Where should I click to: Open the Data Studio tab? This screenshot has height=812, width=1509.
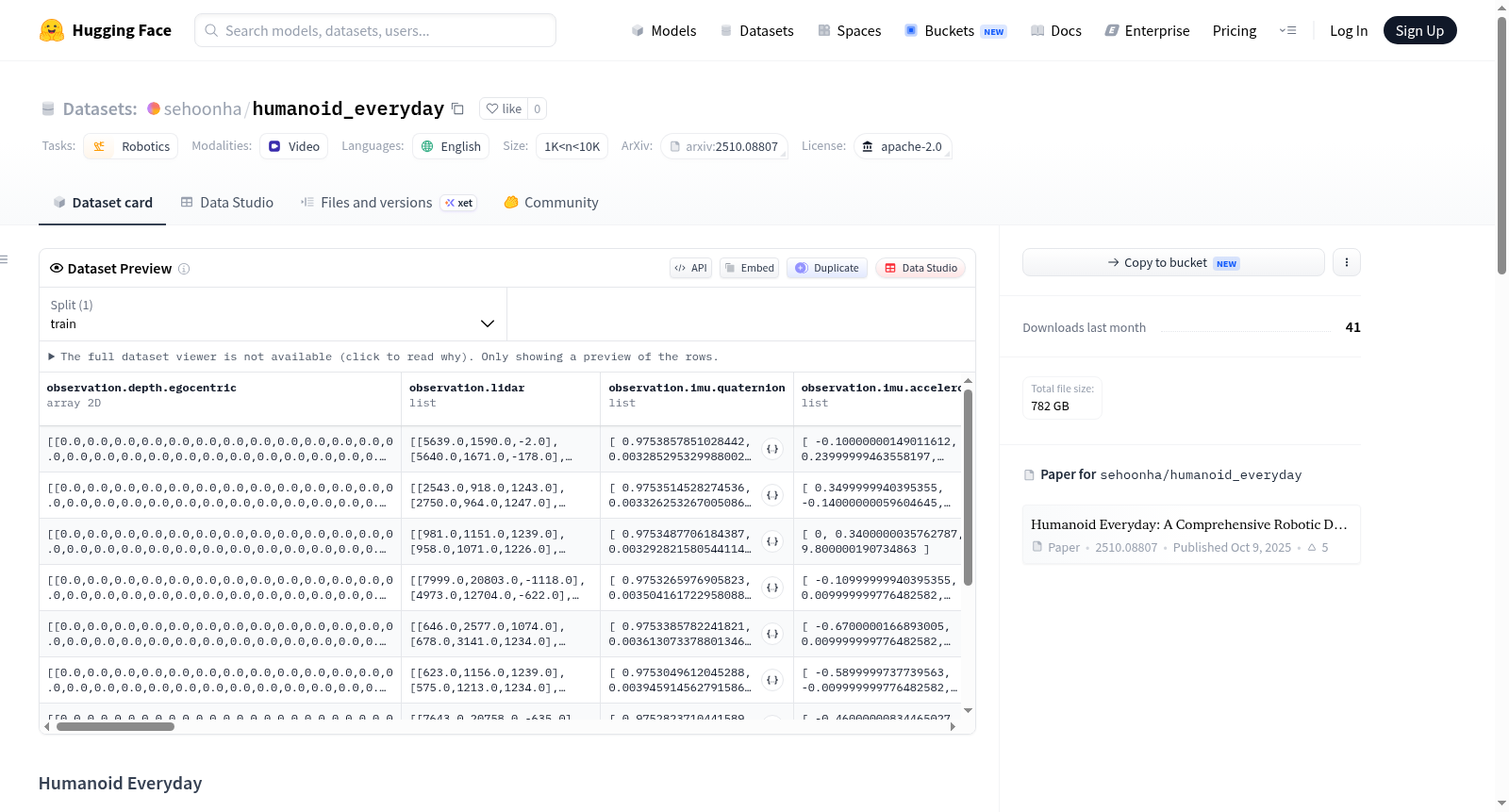[x=227, y=203]
